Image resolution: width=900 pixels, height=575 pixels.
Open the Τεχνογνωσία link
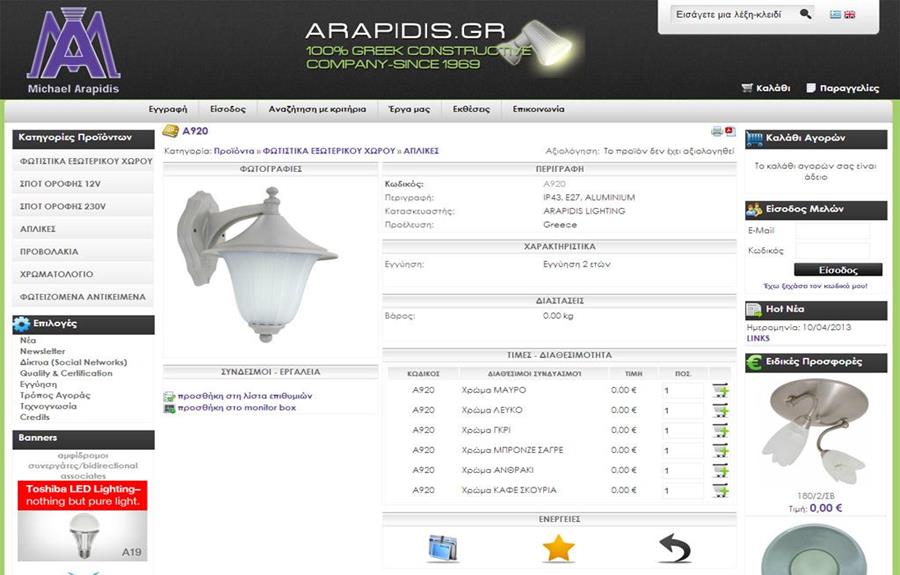pyautogui.click(x=48, y=406)
